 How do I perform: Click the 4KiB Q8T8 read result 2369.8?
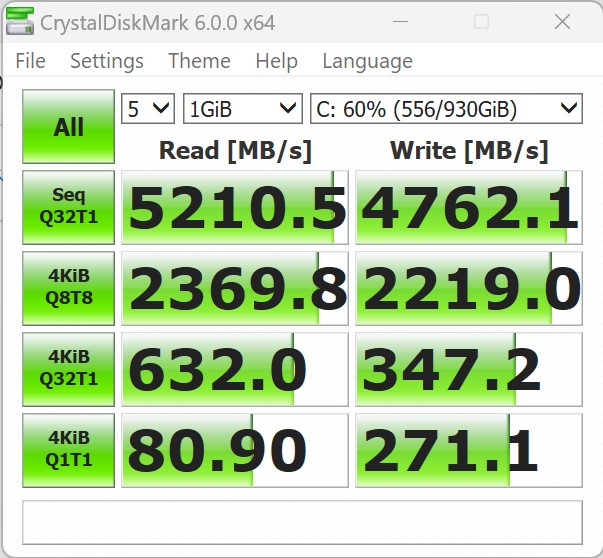(x=235, y=288)
